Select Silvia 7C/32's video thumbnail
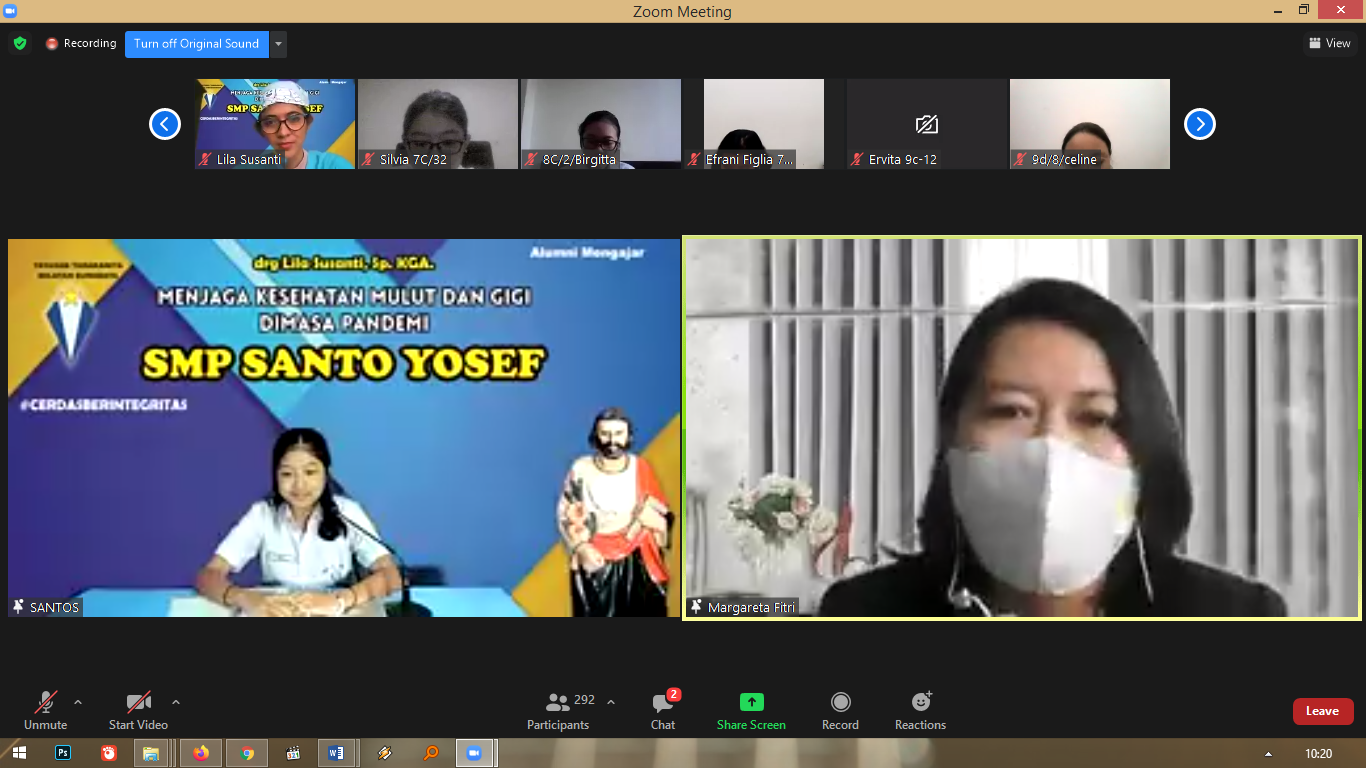 coord(438,124)
